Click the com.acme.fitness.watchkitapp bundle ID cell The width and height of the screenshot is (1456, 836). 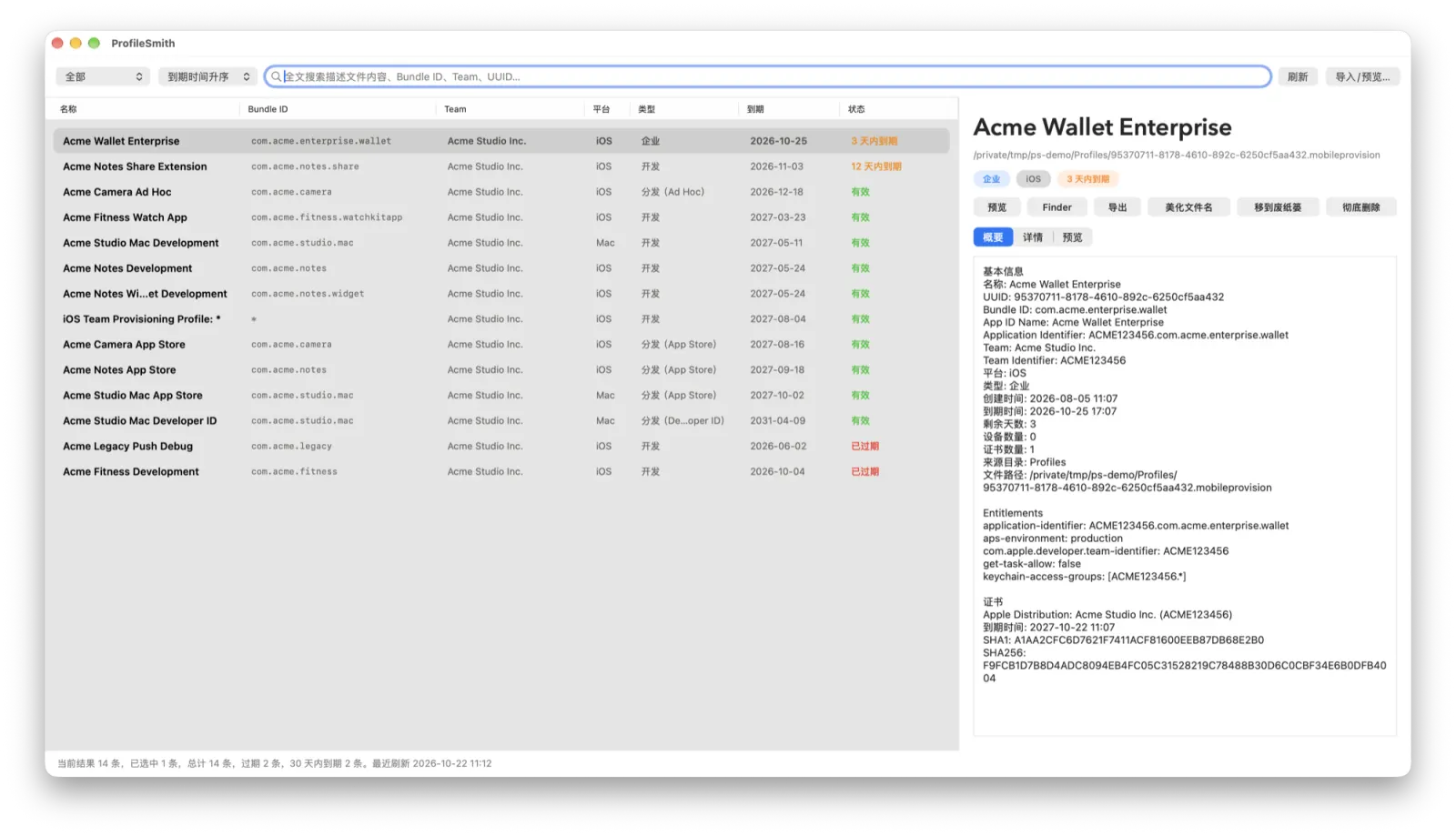pyautogui.click(x=327, y=217)
